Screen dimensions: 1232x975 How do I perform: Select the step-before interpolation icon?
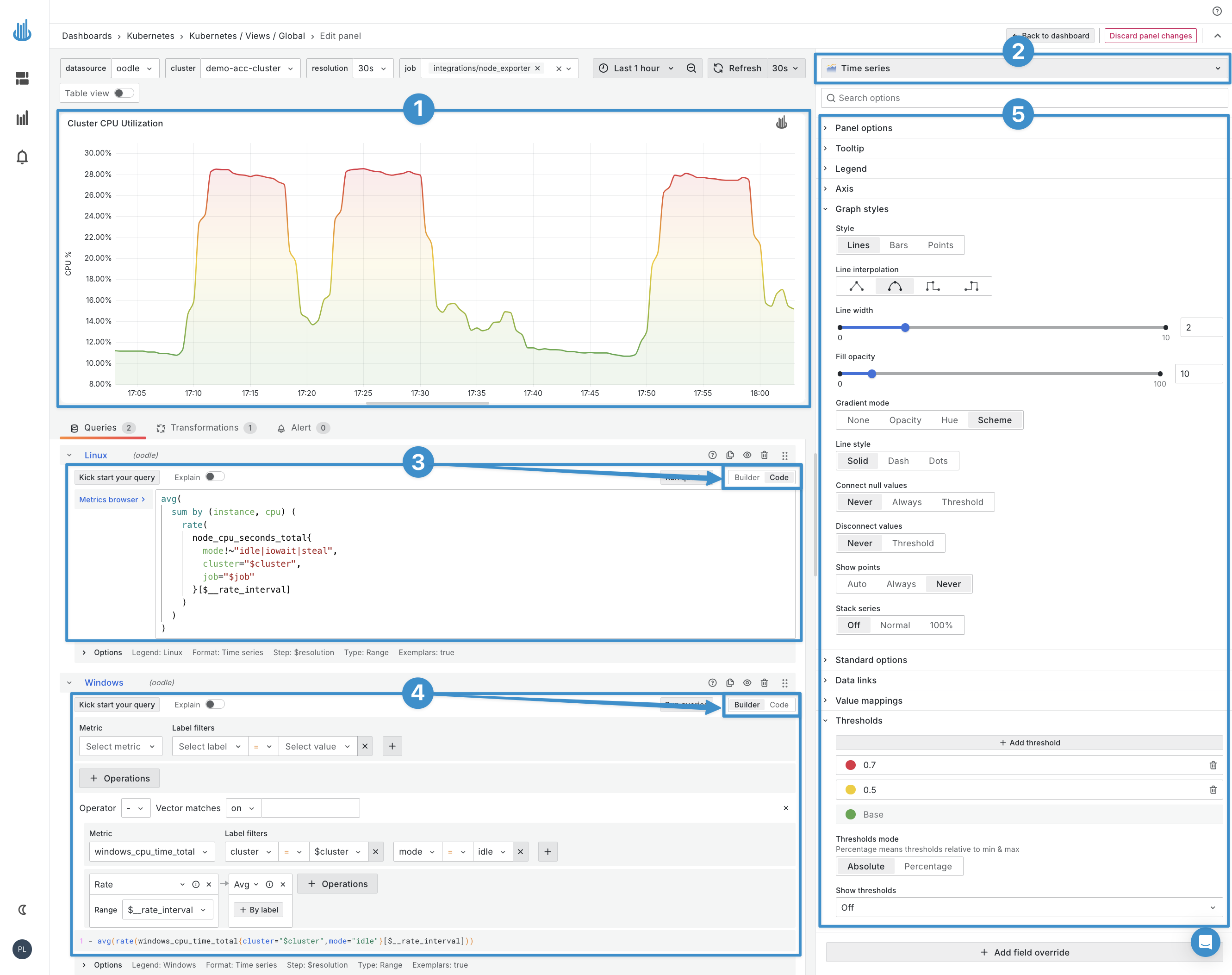point(933,286)
